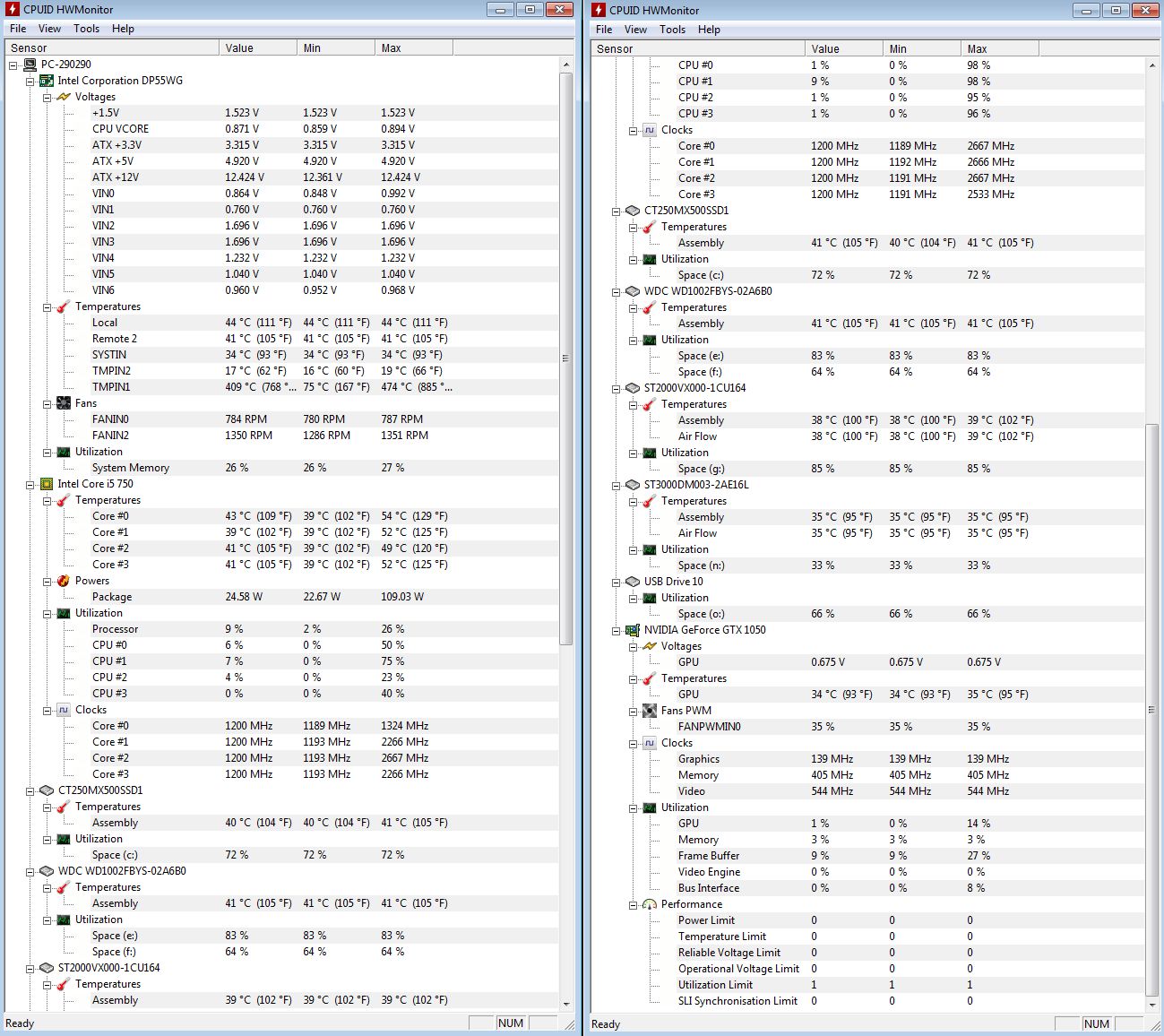Viewport: 1164px width, 1036px height.
Task: Click the ST2000VX000-1CU164 drive icon in left window
Action: tap(47, 968)
